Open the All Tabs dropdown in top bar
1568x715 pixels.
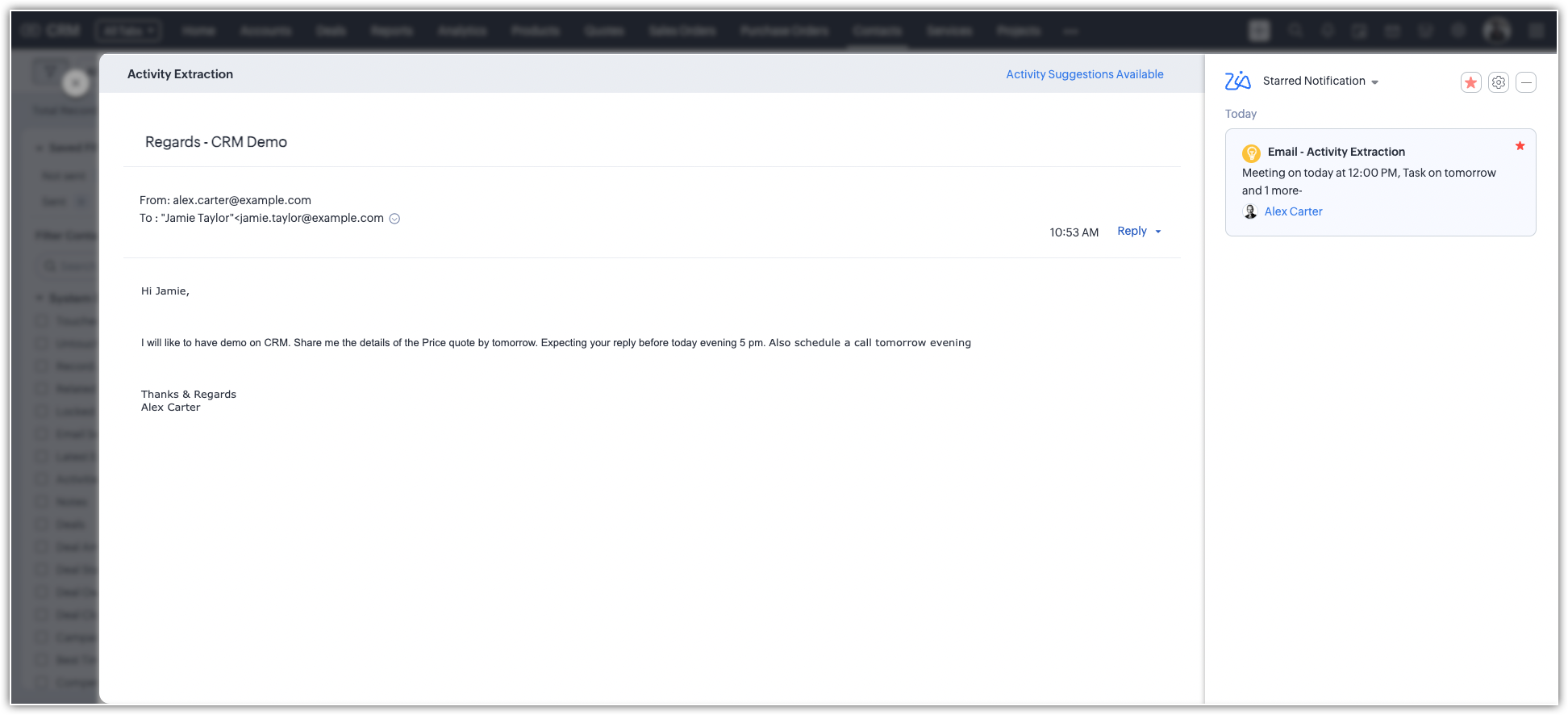[x=128, y=31]
